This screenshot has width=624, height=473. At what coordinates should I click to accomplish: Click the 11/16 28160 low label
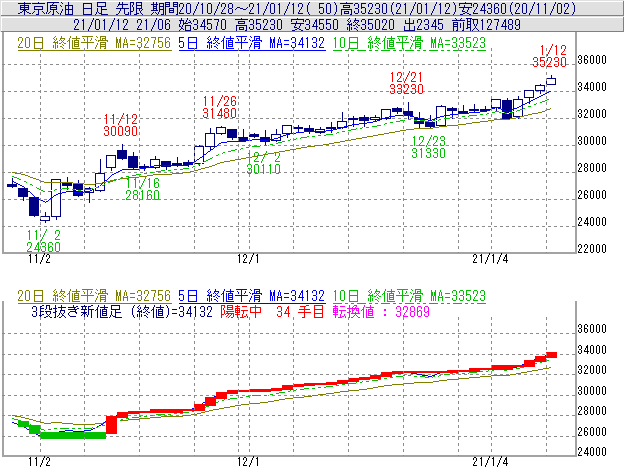click(x=142, y=189)
